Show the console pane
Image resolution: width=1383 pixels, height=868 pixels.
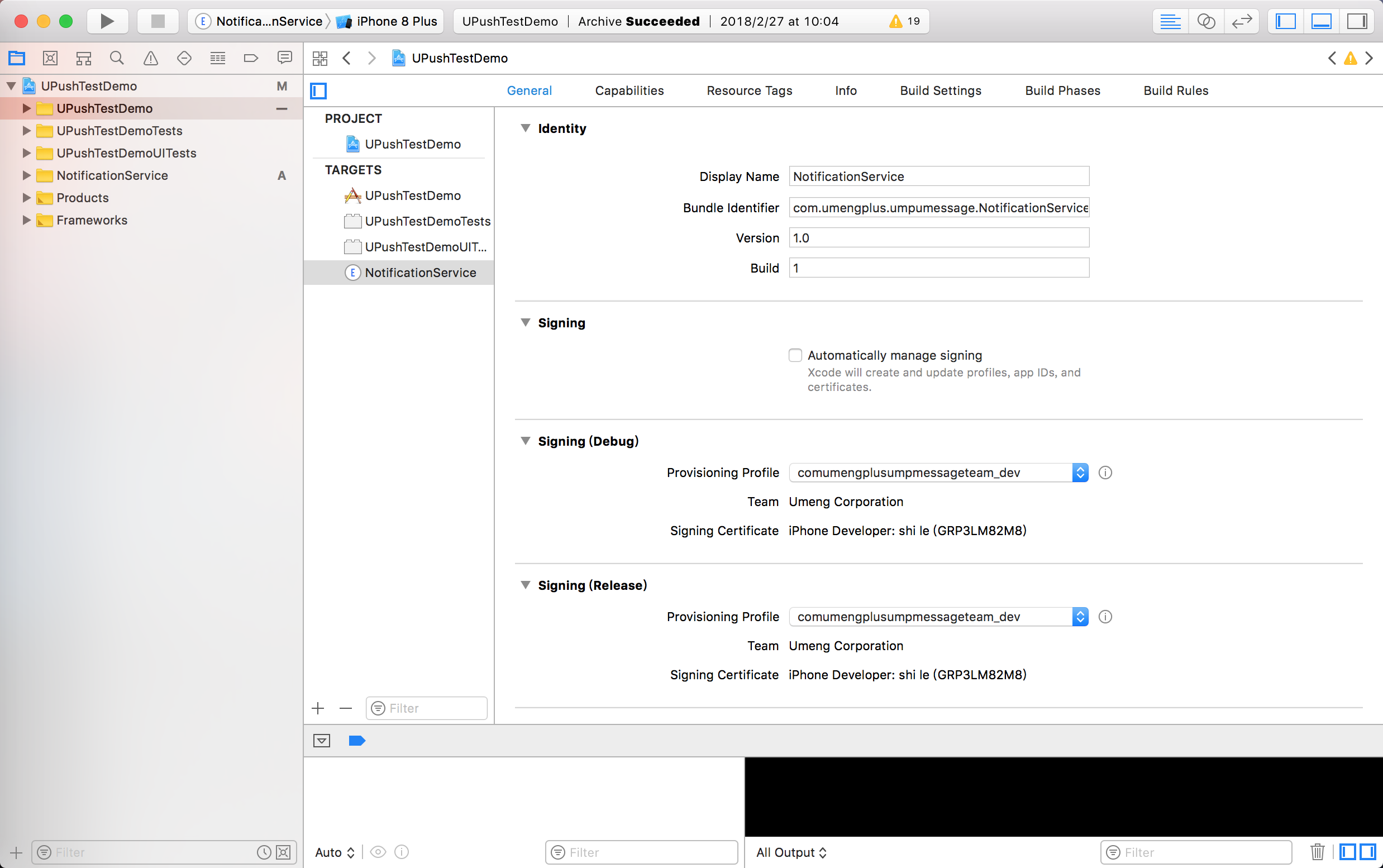click(x=1368, y=852)
